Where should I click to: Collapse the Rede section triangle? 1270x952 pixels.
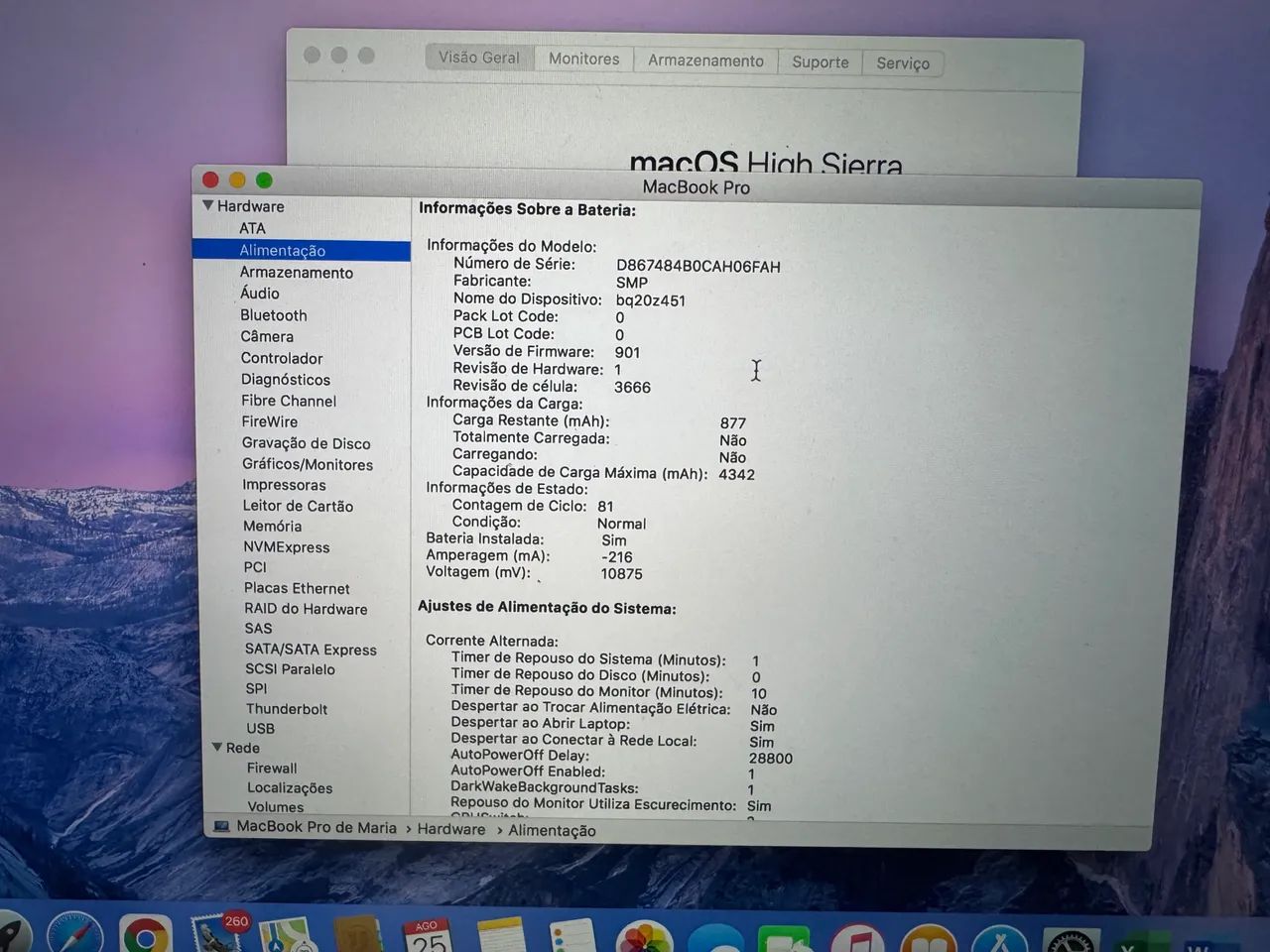coord(217,747)
